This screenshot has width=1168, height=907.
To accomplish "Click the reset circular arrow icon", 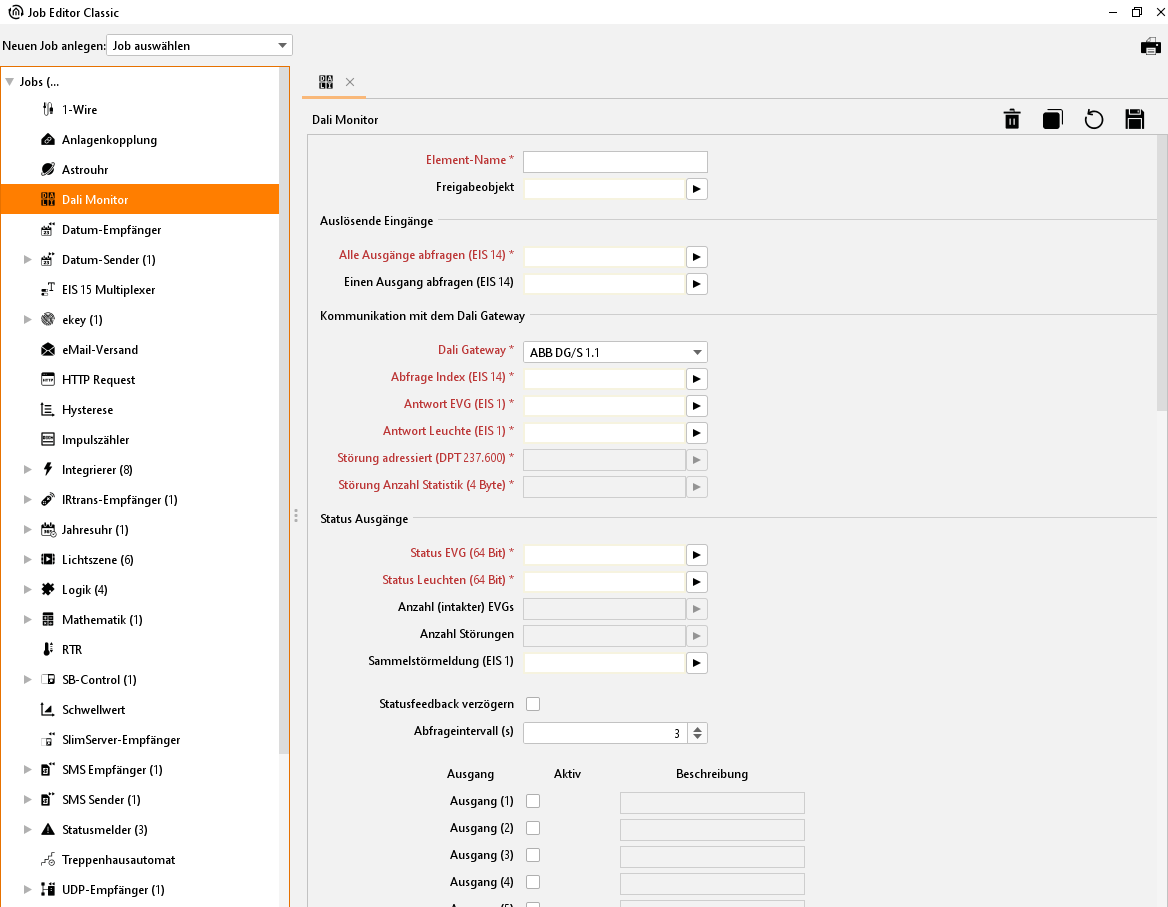I will coord(1094,120).
